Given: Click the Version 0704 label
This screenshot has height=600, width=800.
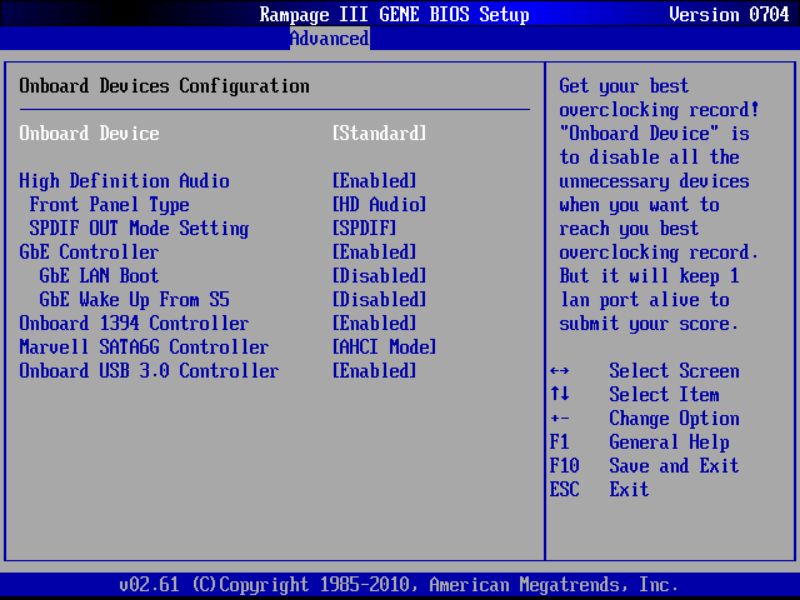Looking at the screenshot, I should point(729,14).
